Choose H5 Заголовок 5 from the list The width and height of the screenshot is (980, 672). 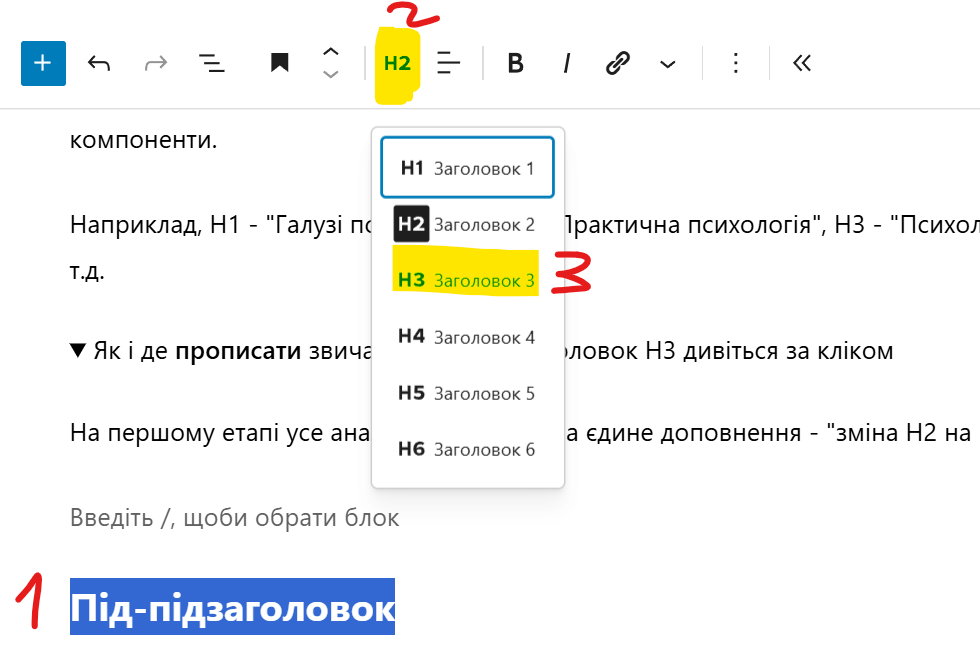tap(467, 393)
